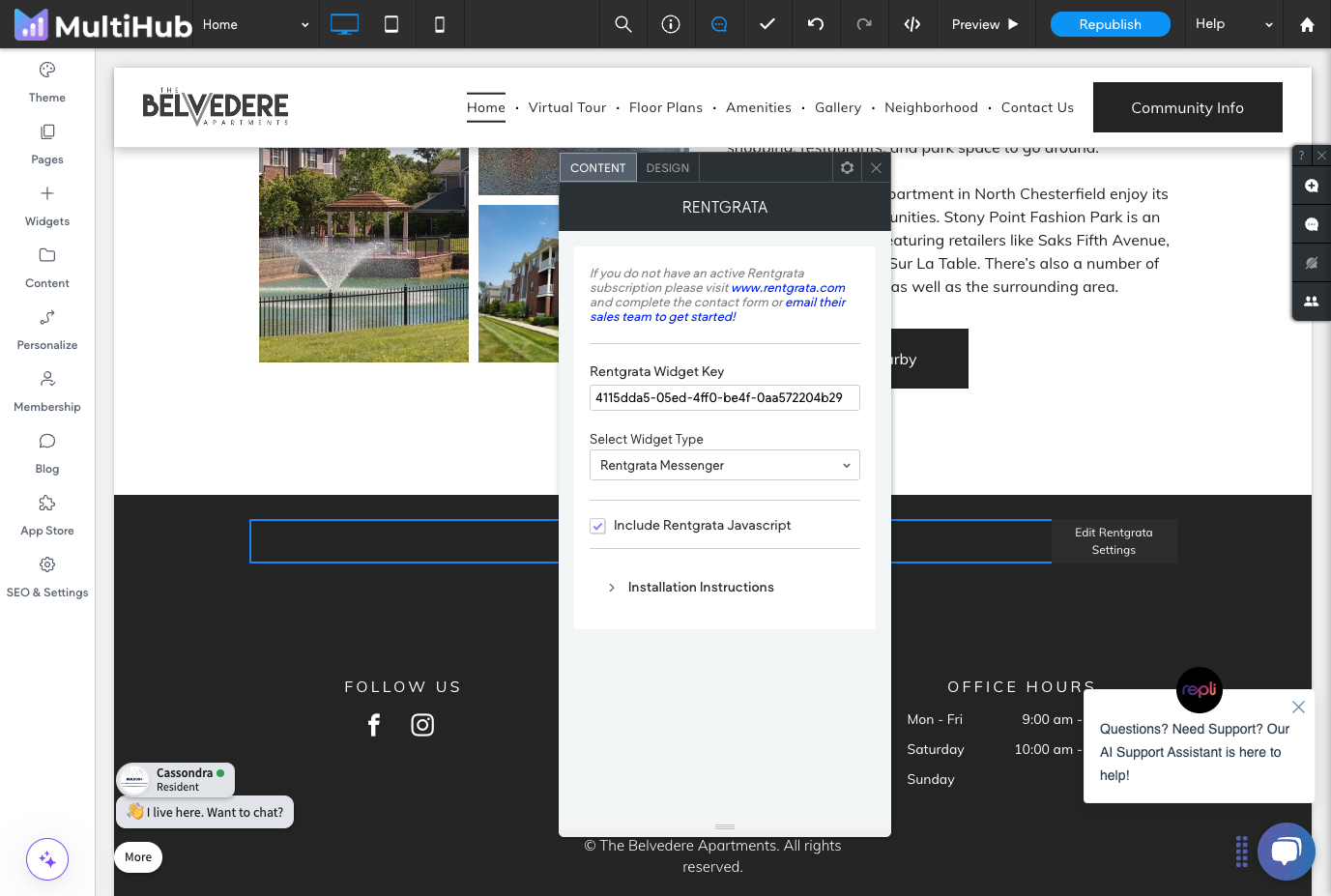
Task: Switch to mobile phone view mode
Action: click(x=440, y=24)
